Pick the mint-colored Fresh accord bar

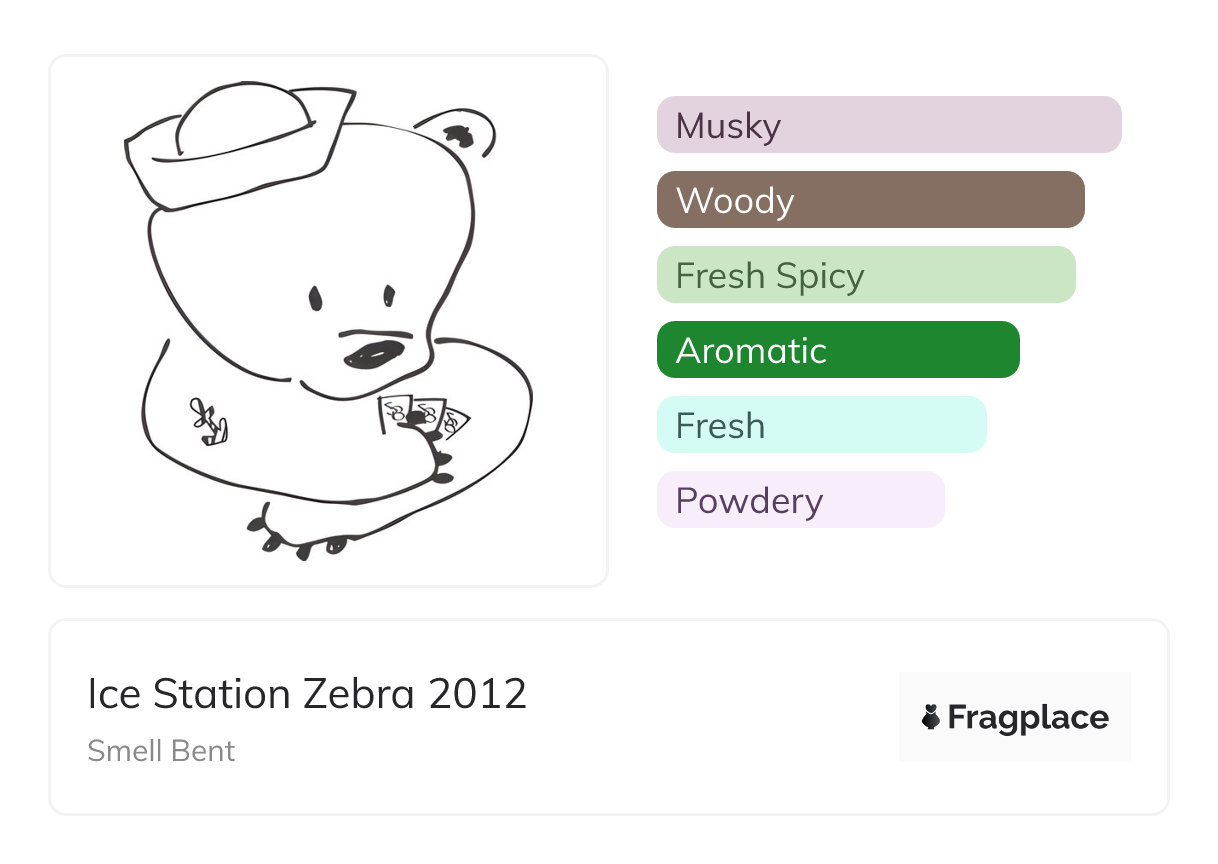821,425
